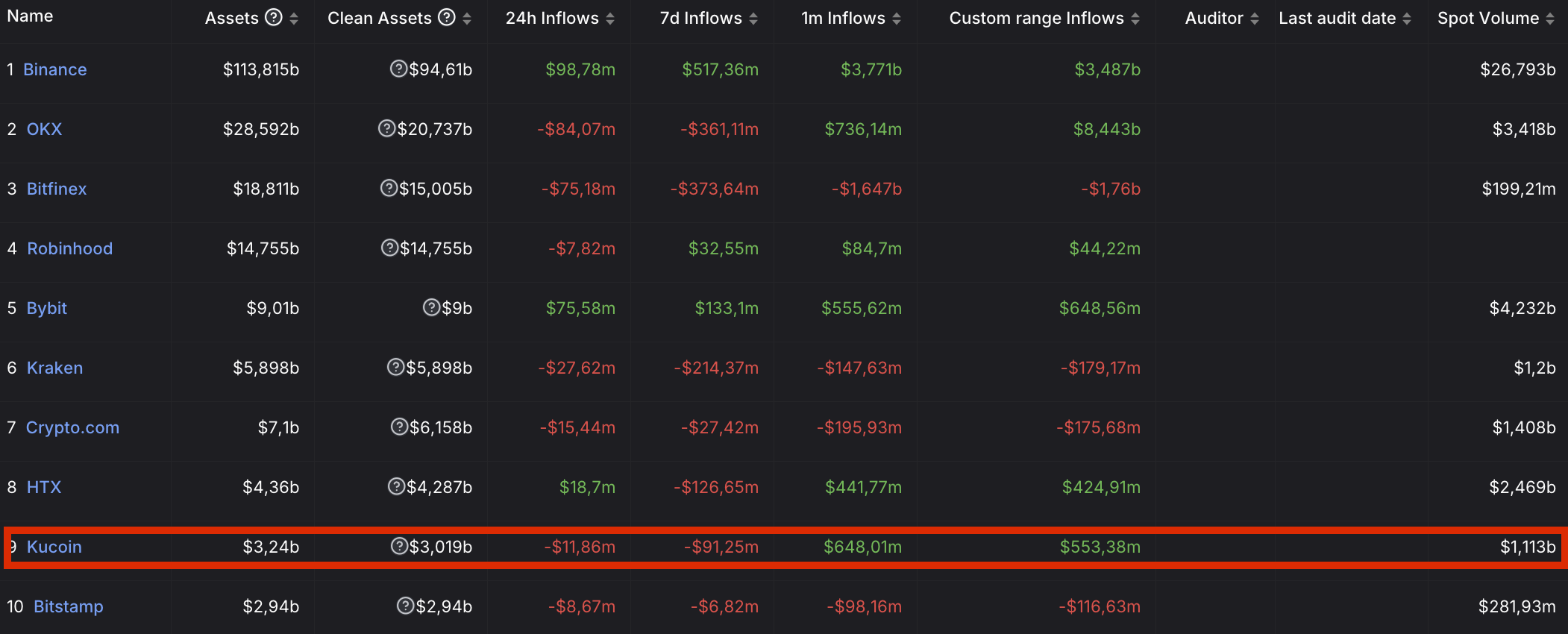Select Crypto.com 1m inflows -$195,93m
Image resolution: width=1568 pixels, height=634 pixels.
tap(859, 427)
